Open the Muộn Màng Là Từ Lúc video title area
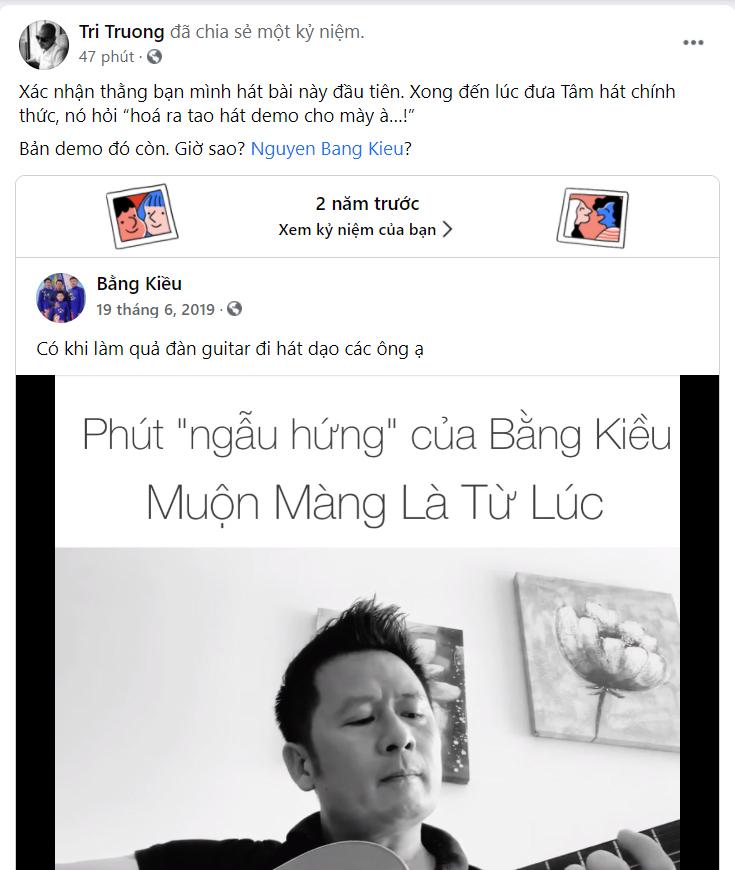This screenshot has height=870, width=735. pyautogui.click(x=374, y=503)
